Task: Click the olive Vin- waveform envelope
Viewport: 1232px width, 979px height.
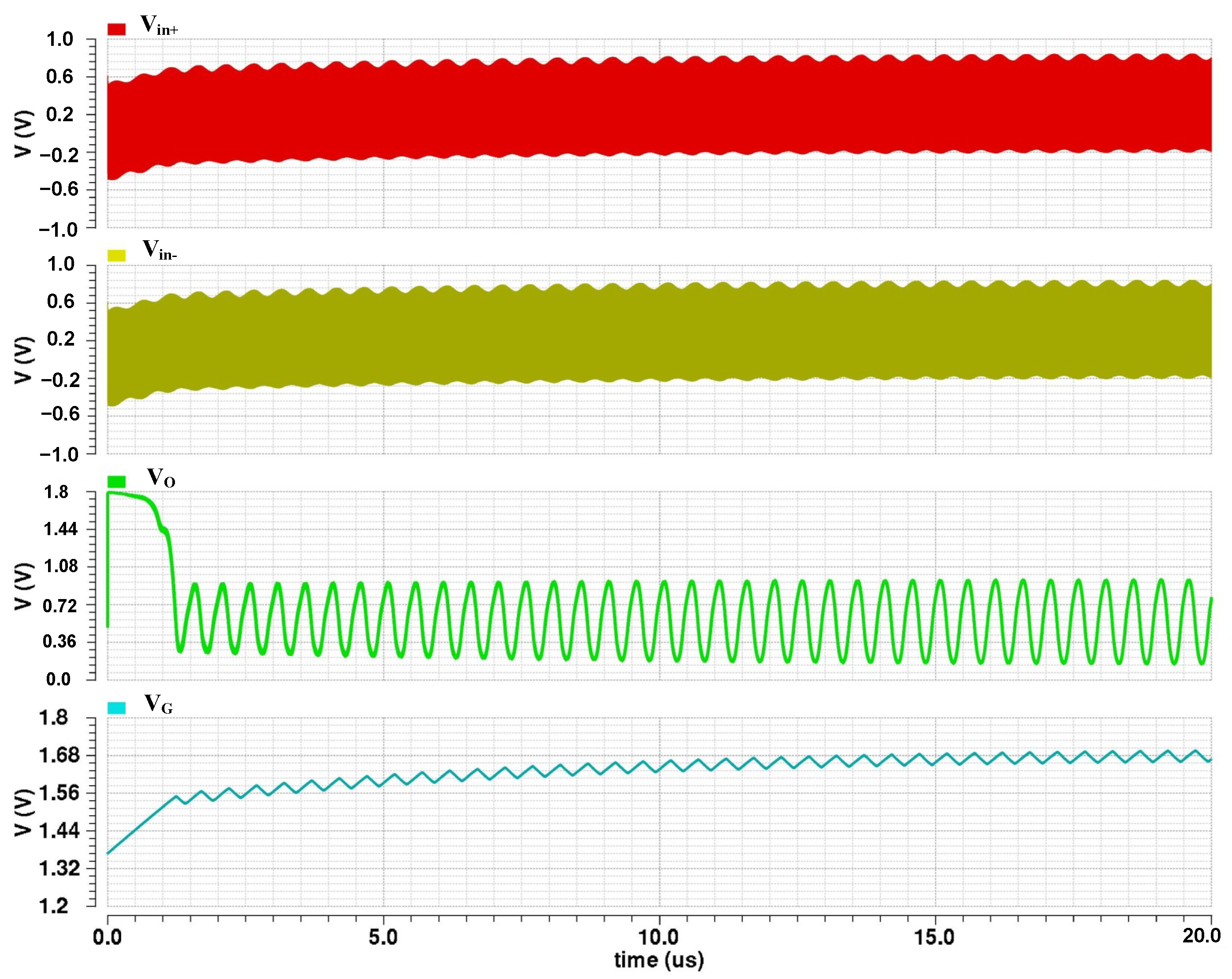Action: [x=657, y=334]
